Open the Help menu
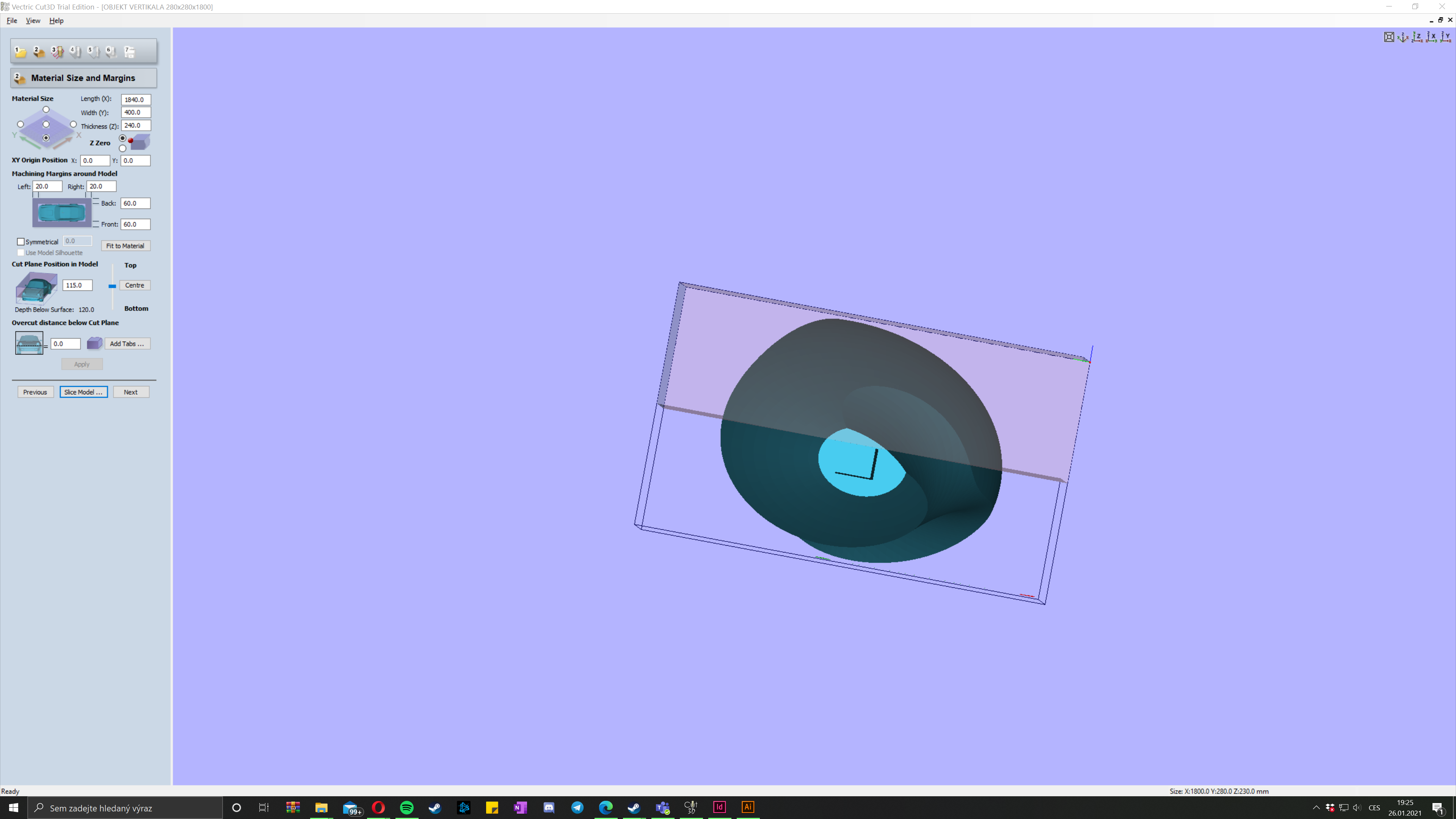This screenshot has width=1456, height=819. [56, 20]
